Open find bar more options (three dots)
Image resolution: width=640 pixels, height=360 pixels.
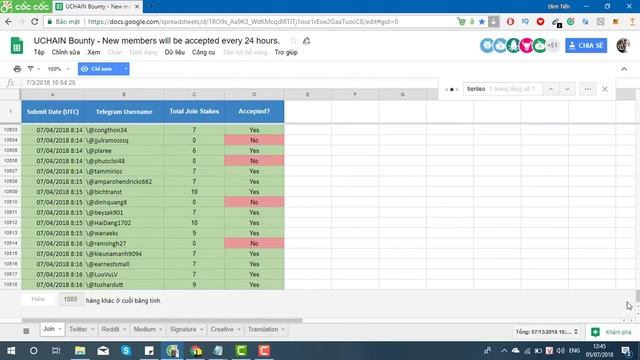pyautogui.click(x=588, y=89)
